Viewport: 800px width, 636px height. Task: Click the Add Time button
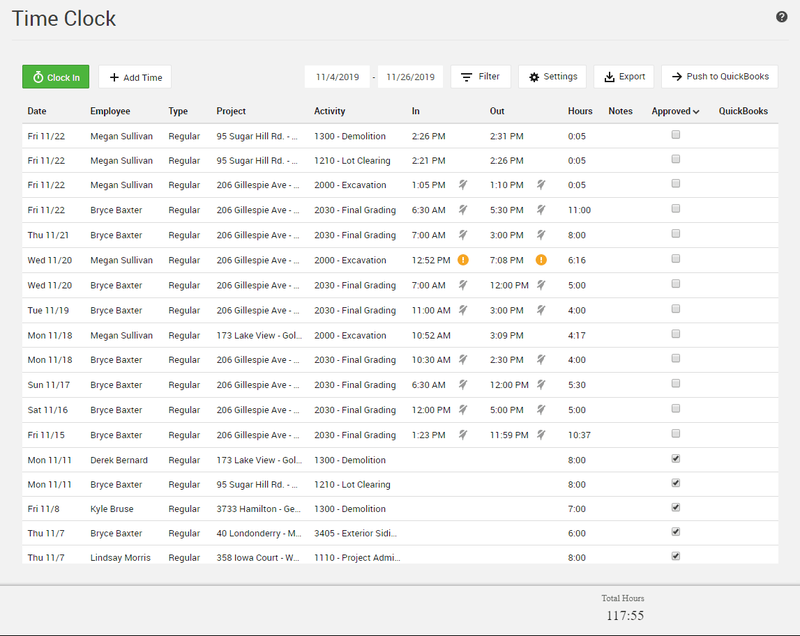point(135,77)
